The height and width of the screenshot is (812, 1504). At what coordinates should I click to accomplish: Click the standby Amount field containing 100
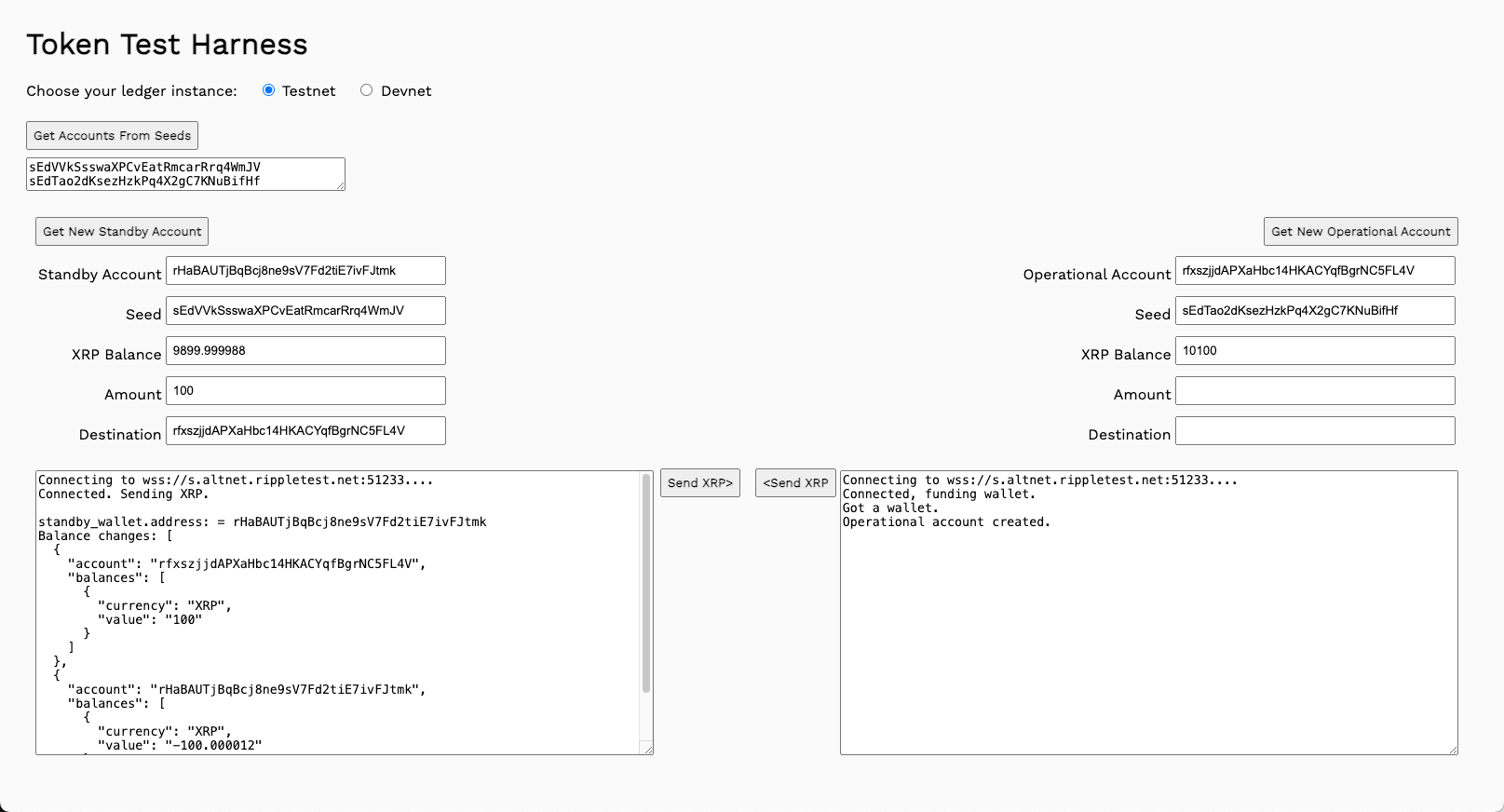click(x=305, y=391)
